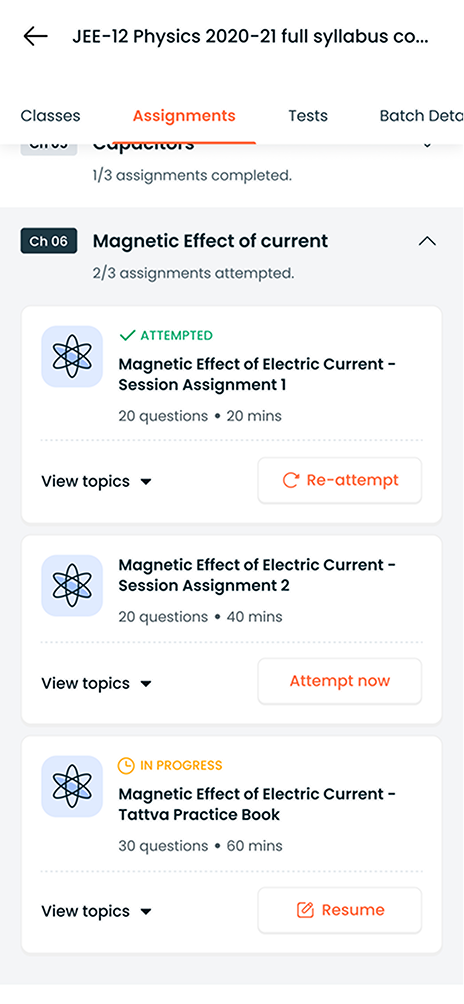Image resolution: width=464 pixels, height=1004 pixels.
Task: Open the Batch Details tab
Action: pos(421,116)
